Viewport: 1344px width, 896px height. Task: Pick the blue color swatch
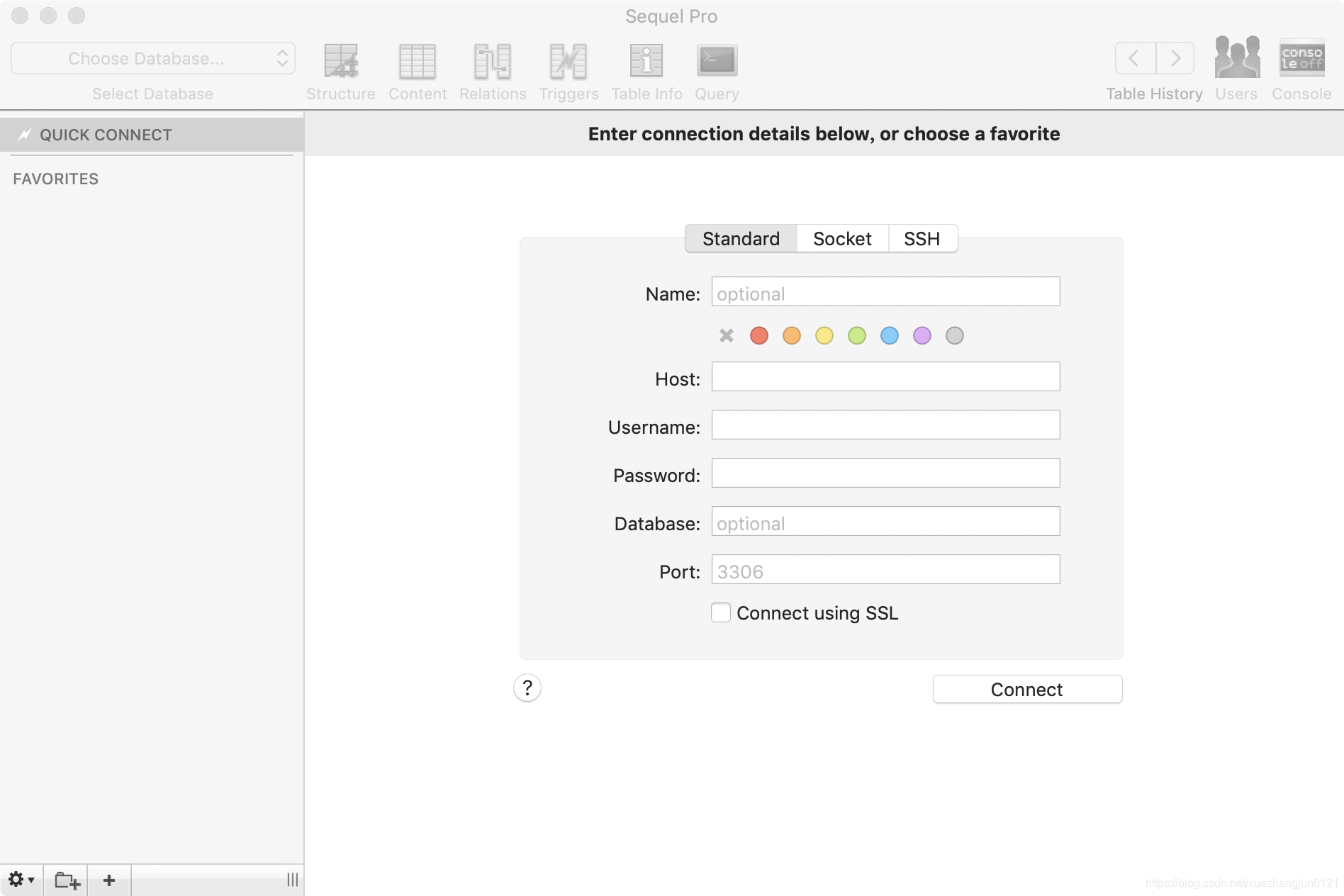[890, 335]
